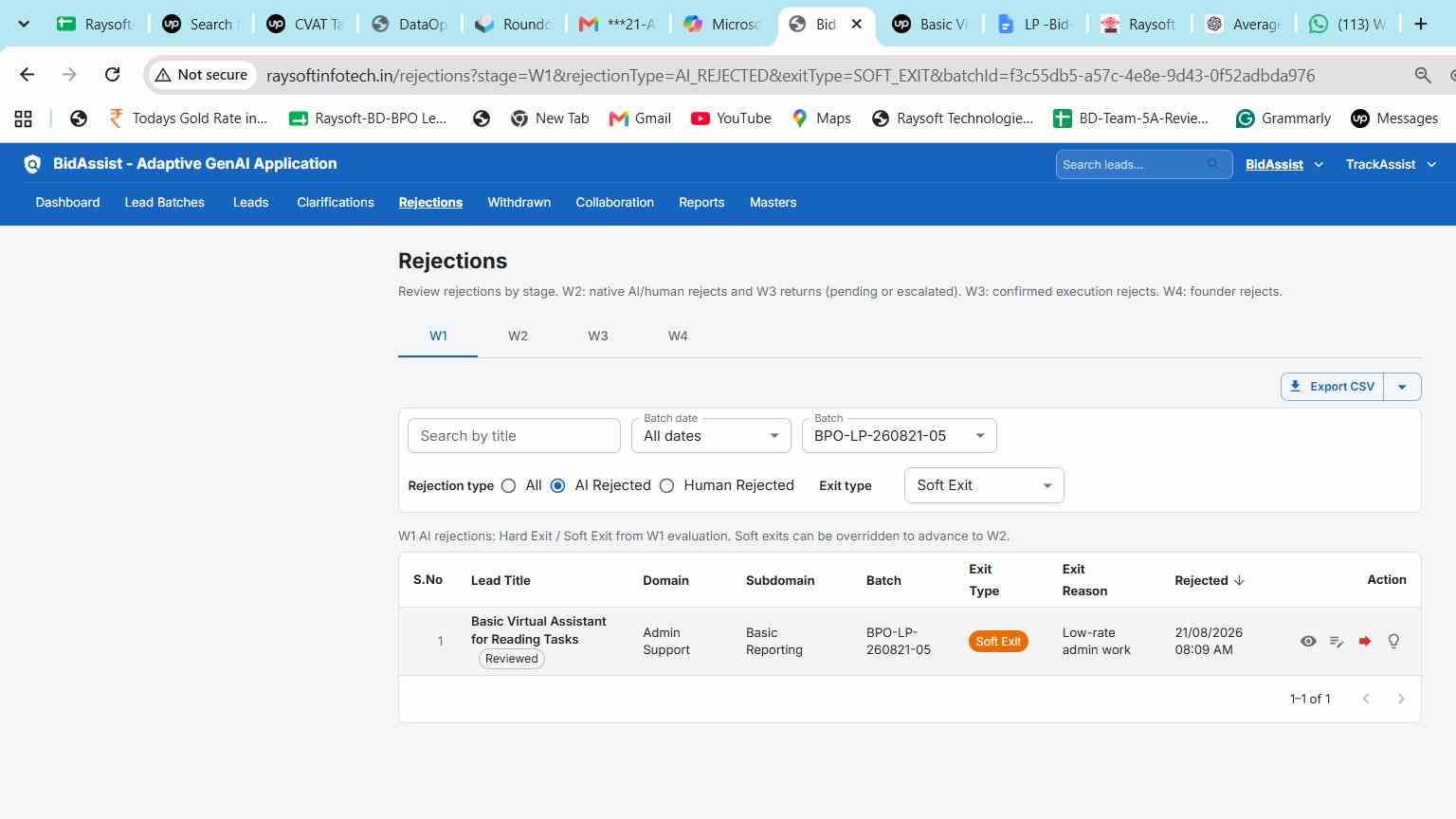Click the Search by title input field
Viewport: 1456px width, 819px height.
pos(514,436)
